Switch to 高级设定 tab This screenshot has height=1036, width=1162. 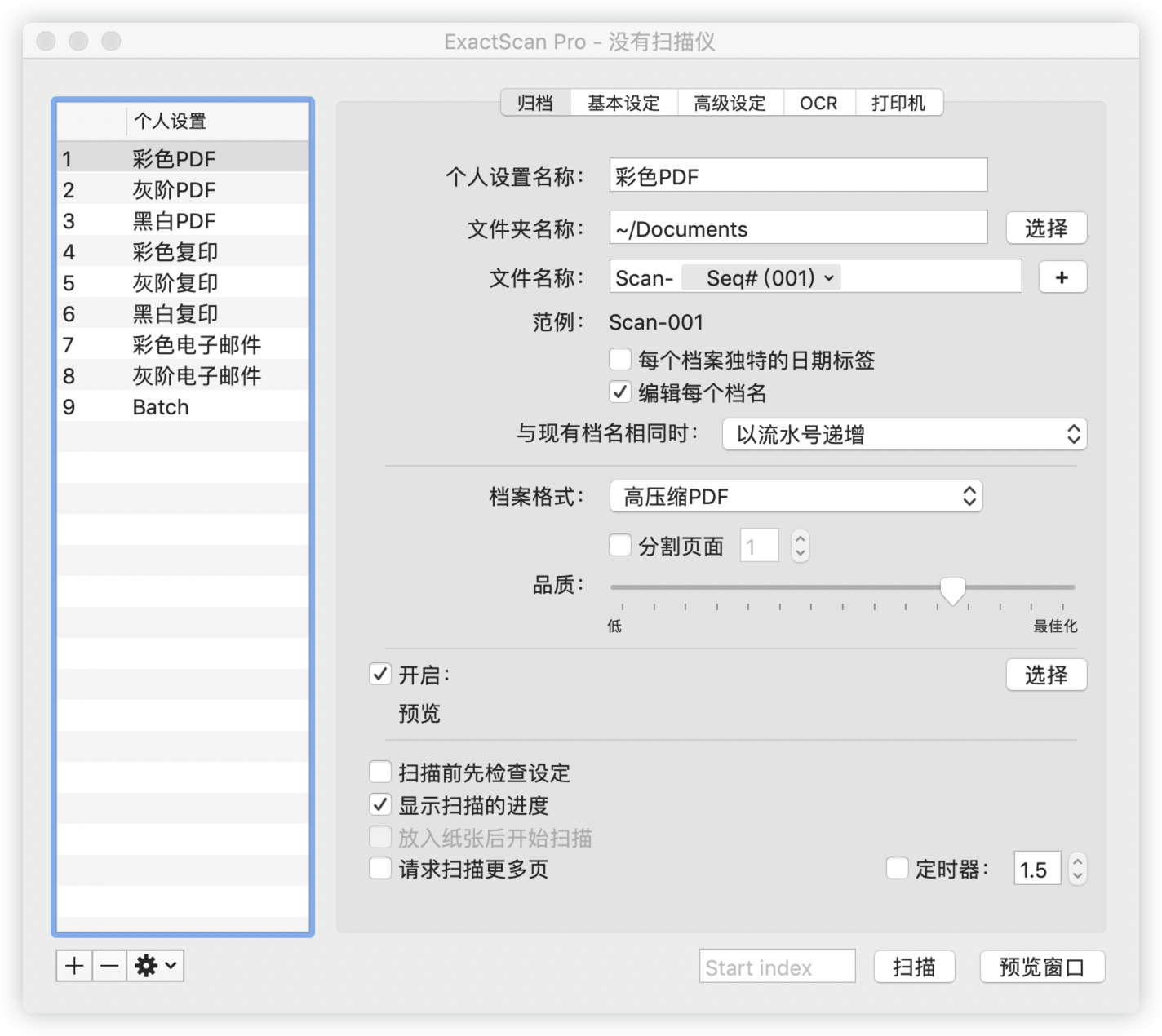pos(730,103)
